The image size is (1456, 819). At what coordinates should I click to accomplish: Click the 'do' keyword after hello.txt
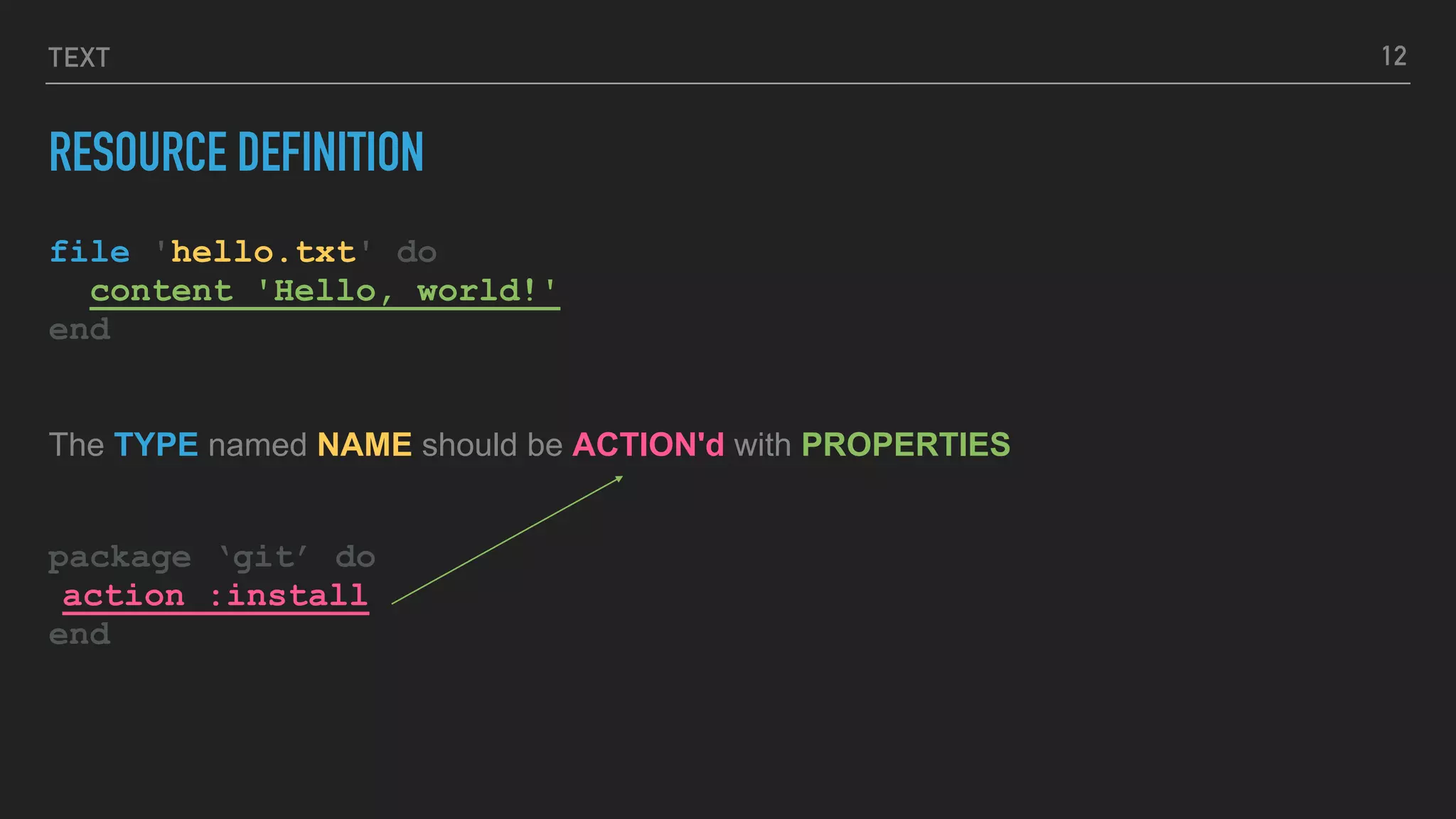pos(417,253)
